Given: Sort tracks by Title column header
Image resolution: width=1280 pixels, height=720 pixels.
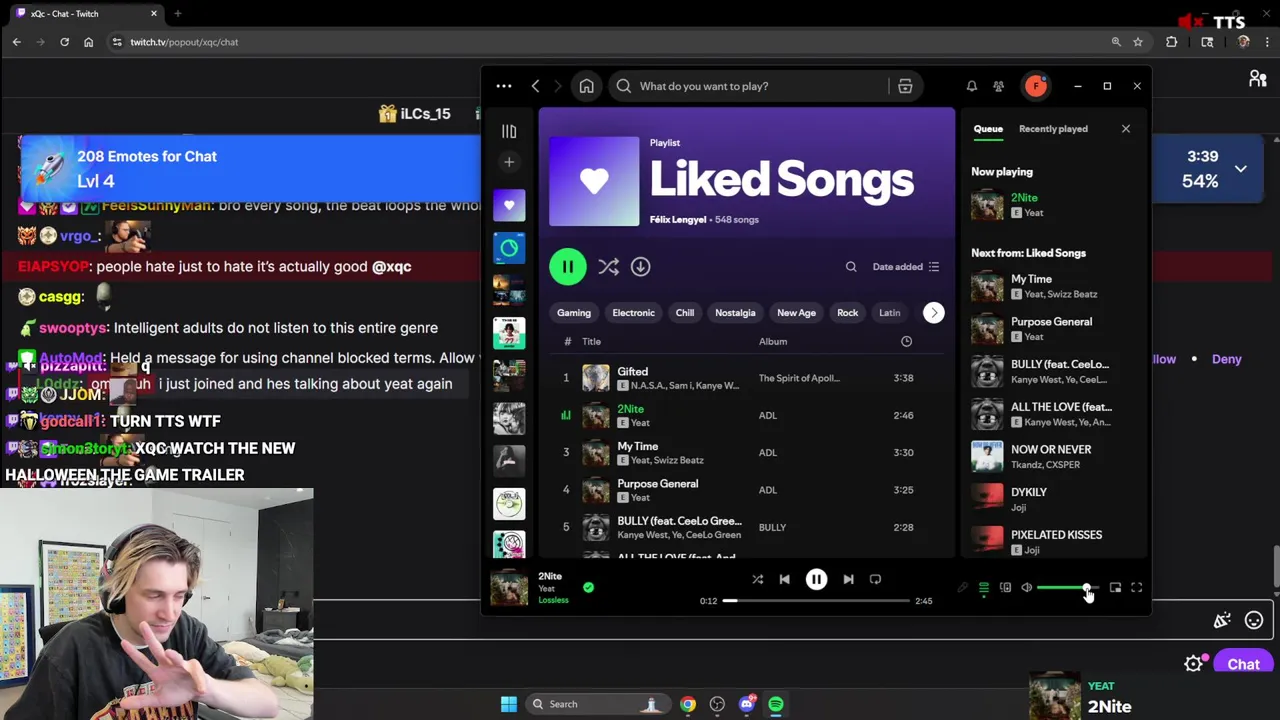Looking at the screenshot, I should click(592, 342).
